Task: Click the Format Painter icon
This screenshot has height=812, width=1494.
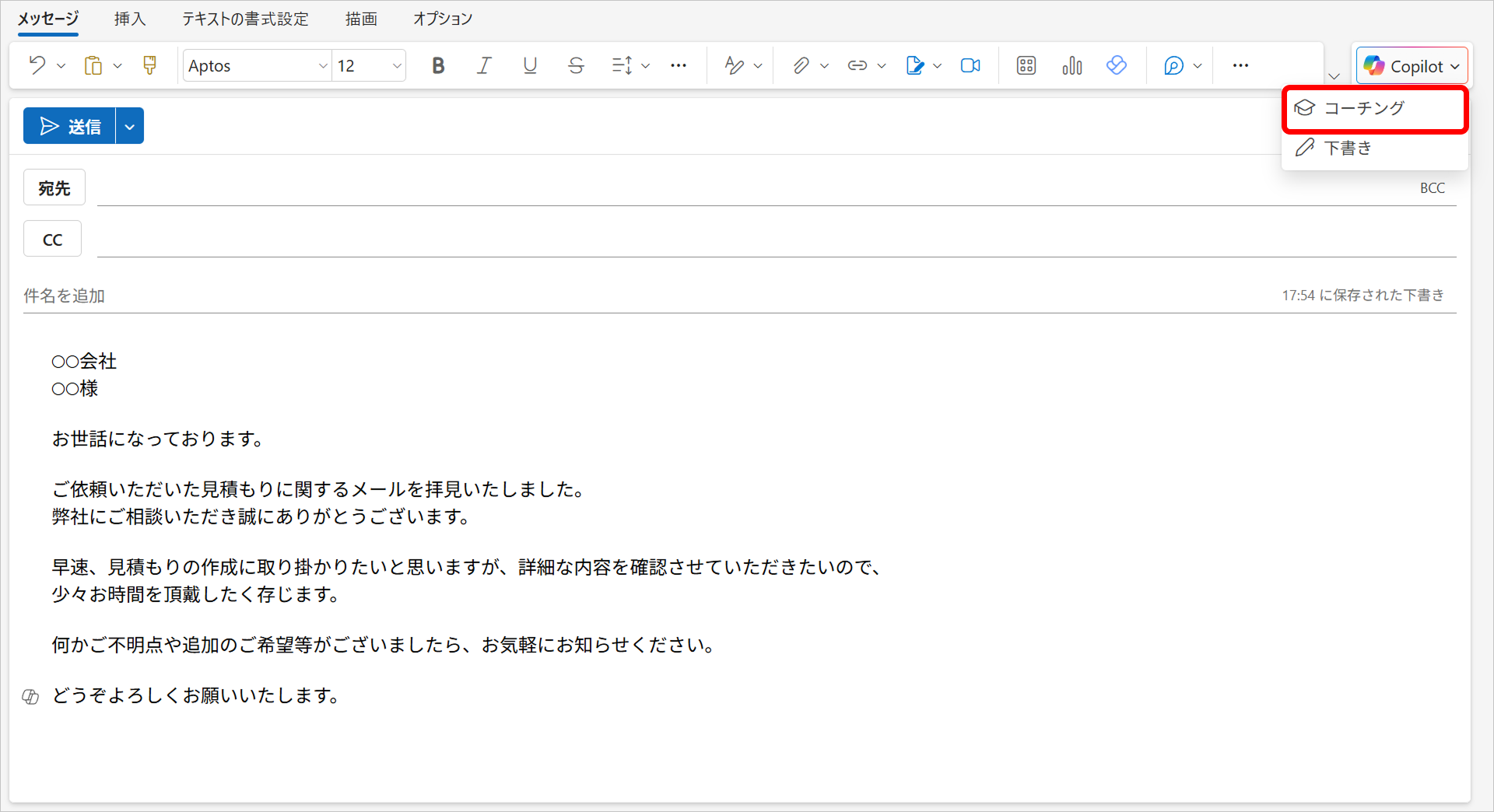Action: (x=149, y=65)
